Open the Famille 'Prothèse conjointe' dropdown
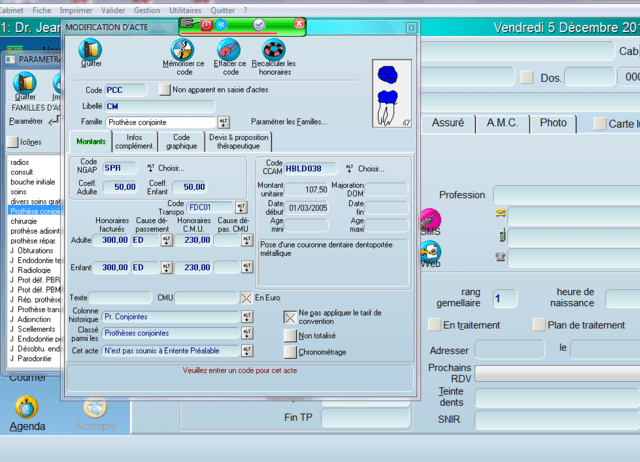This screenshot has width=640, height=462. (223, 122)
